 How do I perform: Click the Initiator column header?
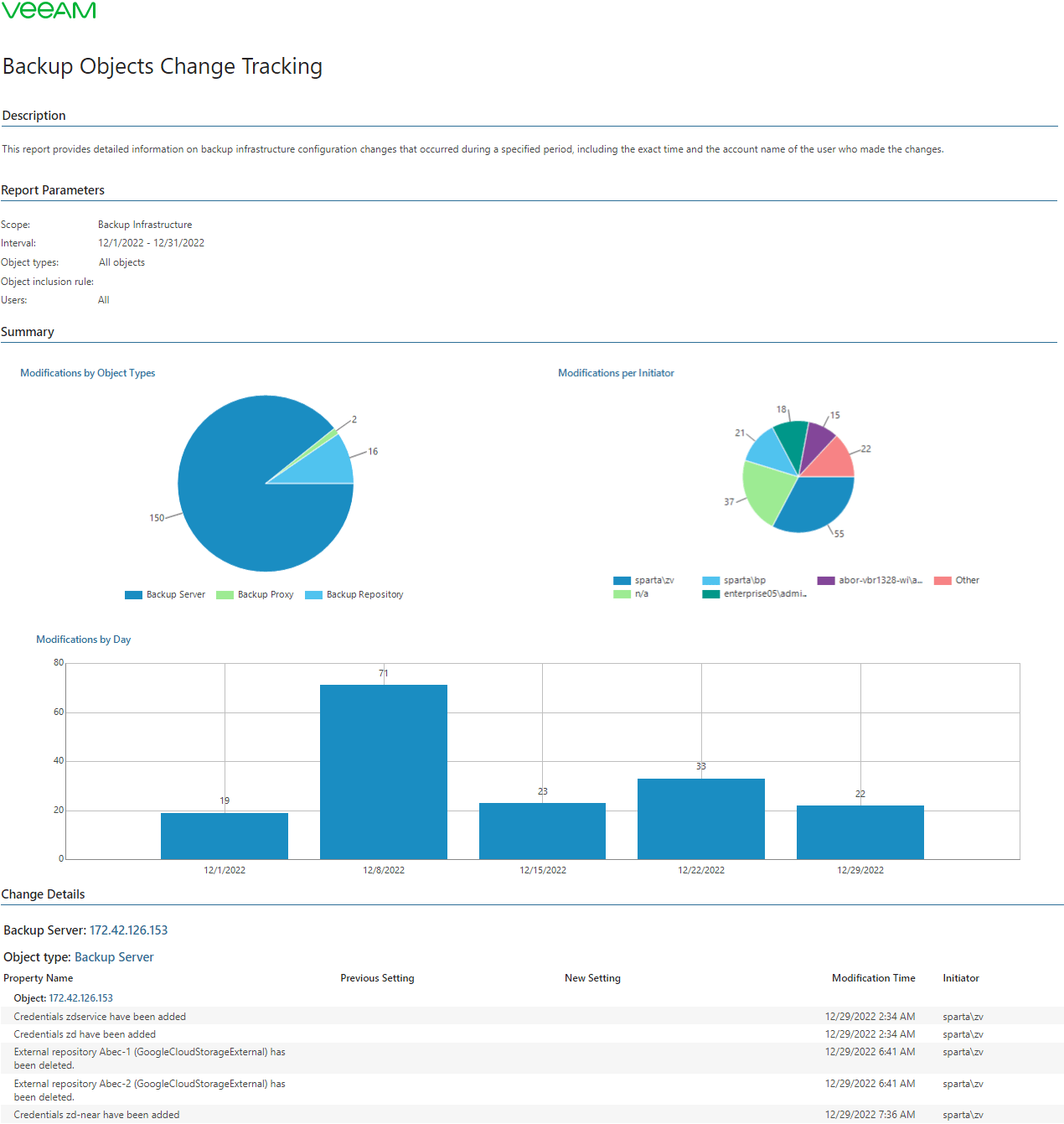961,978
